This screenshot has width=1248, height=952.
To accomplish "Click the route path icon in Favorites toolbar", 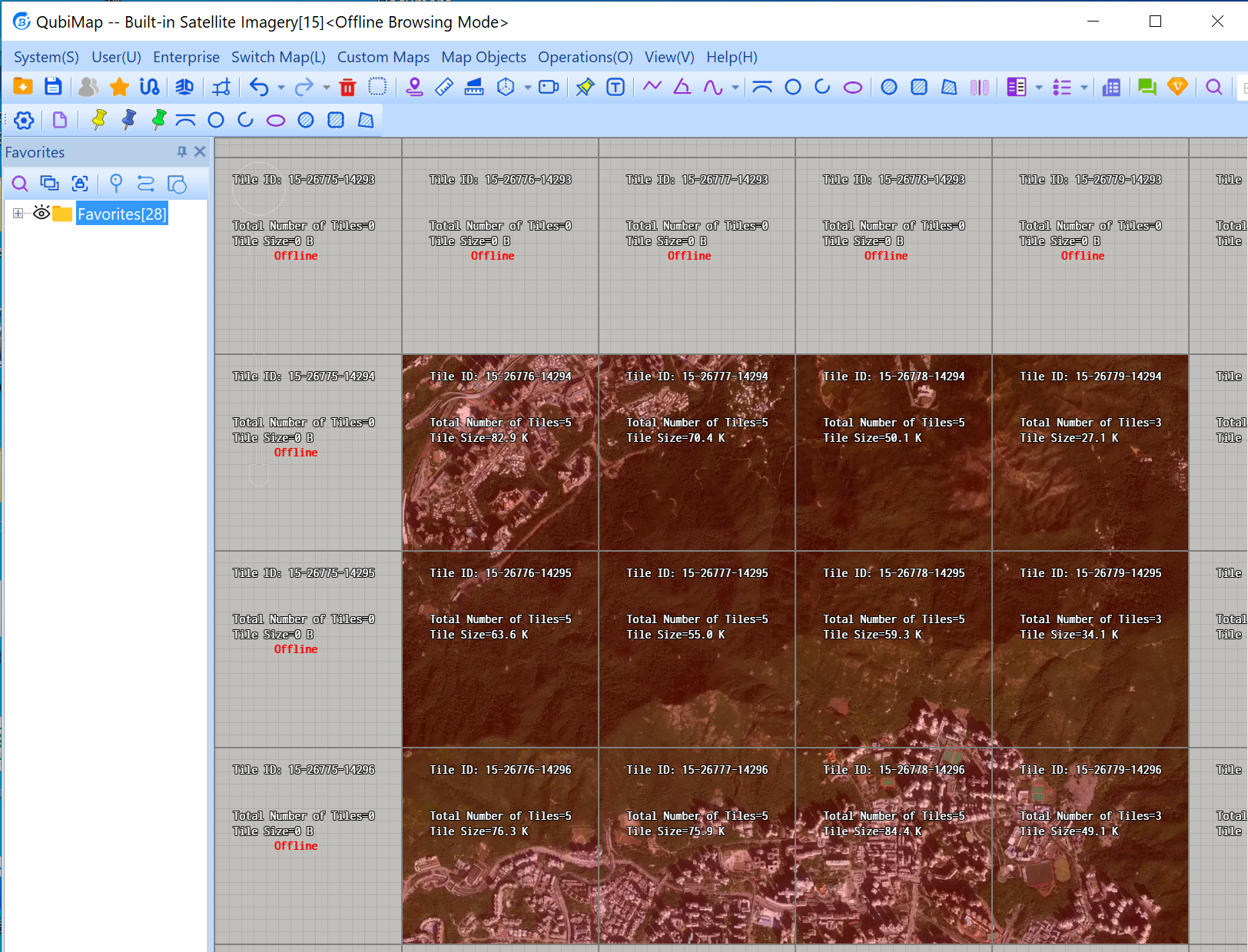I will [x=146, y=183].
